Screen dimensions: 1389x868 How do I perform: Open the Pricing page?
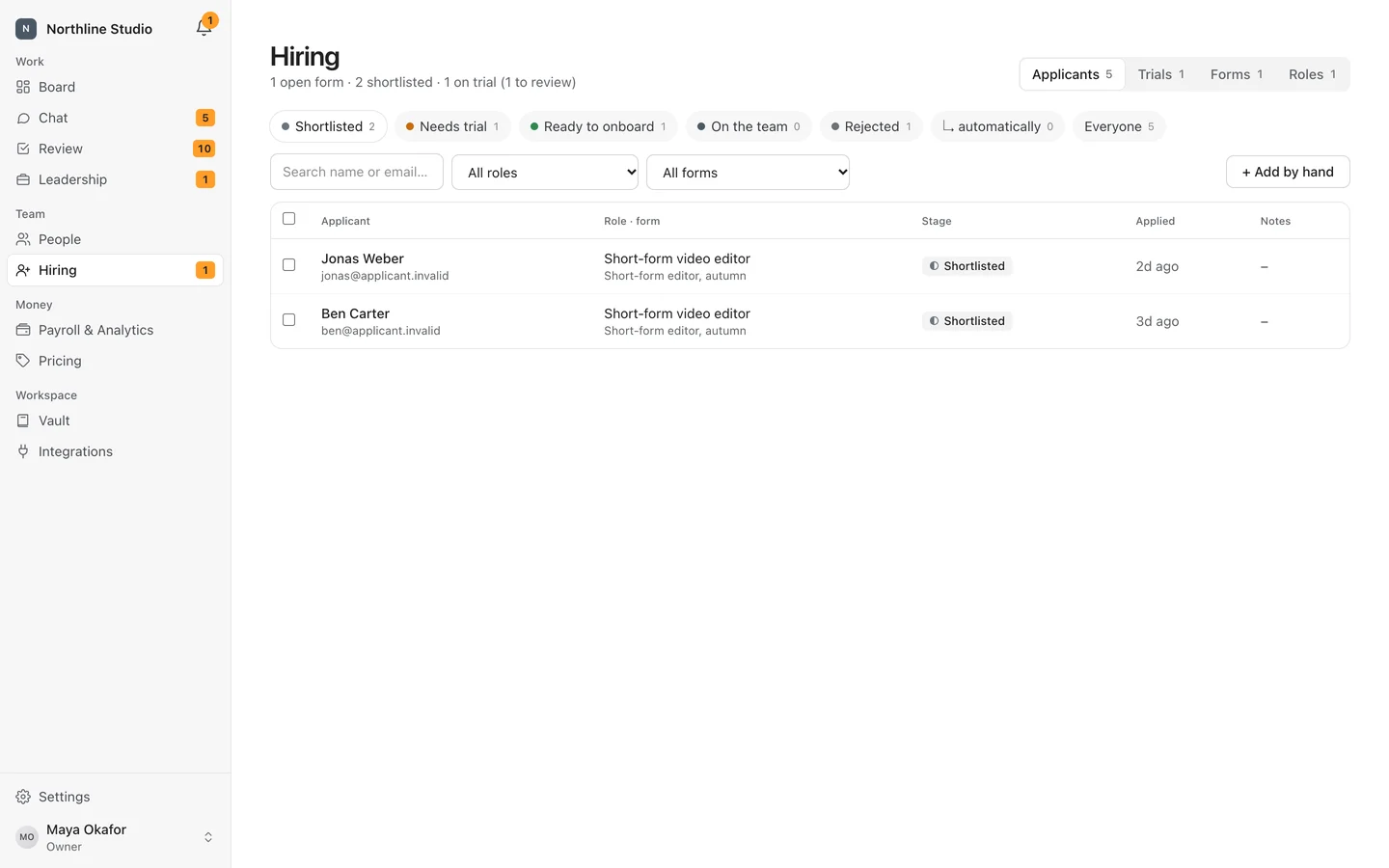point(115,361)
